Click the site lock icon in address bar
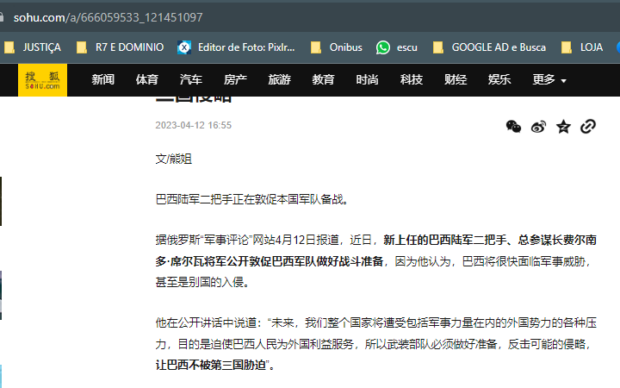The image size is (620, 388). click(x=2, y=17)
